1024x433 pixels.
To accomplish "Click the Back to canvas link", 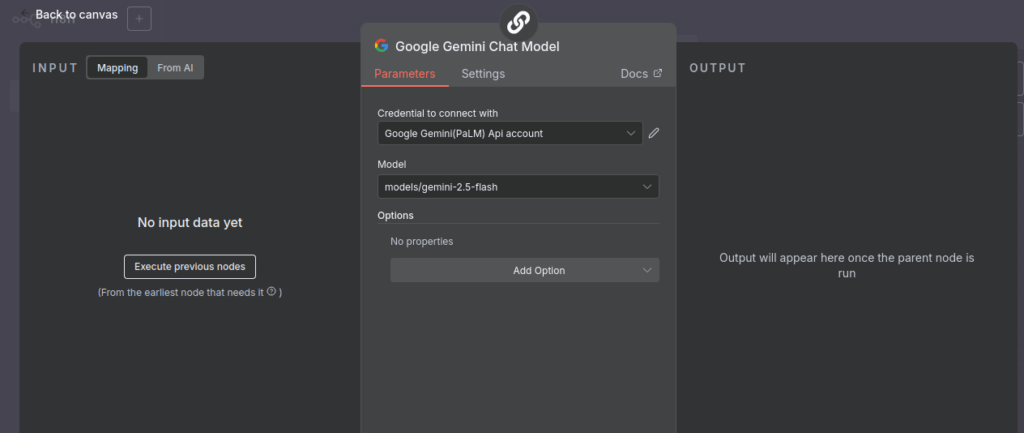I will coord(76,15).
